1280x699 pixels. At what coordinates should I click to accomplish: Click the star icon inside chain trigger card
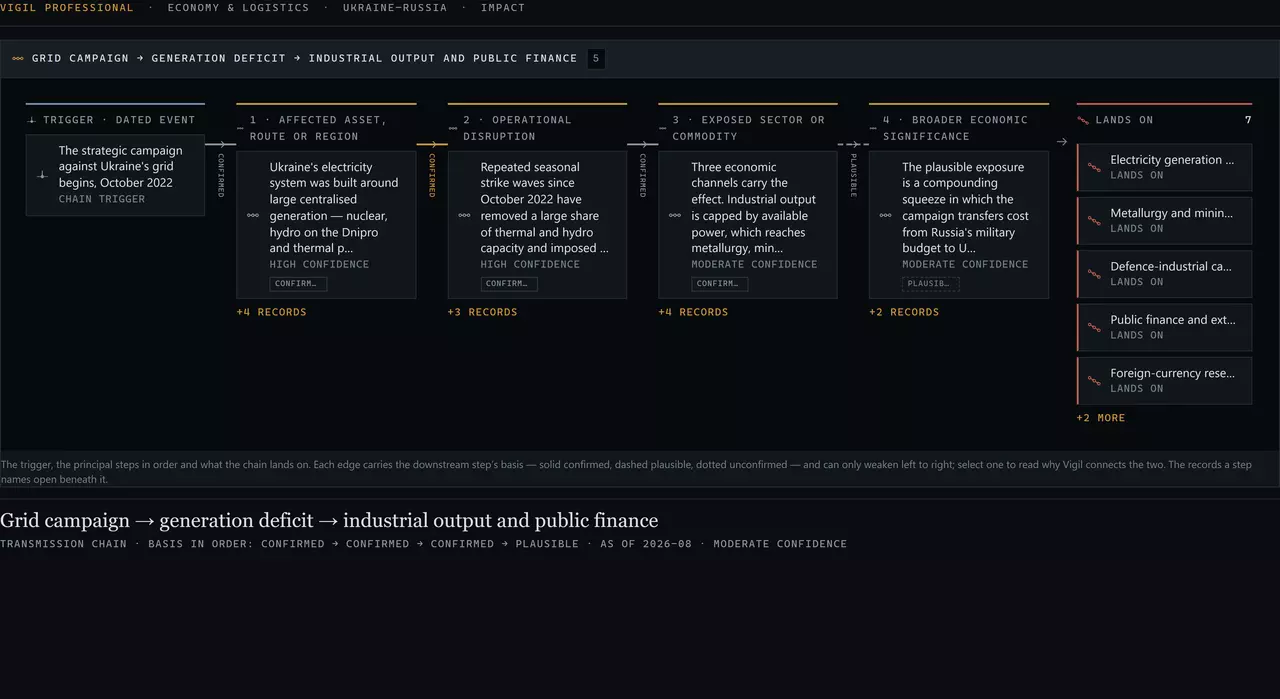coord(42,175)
